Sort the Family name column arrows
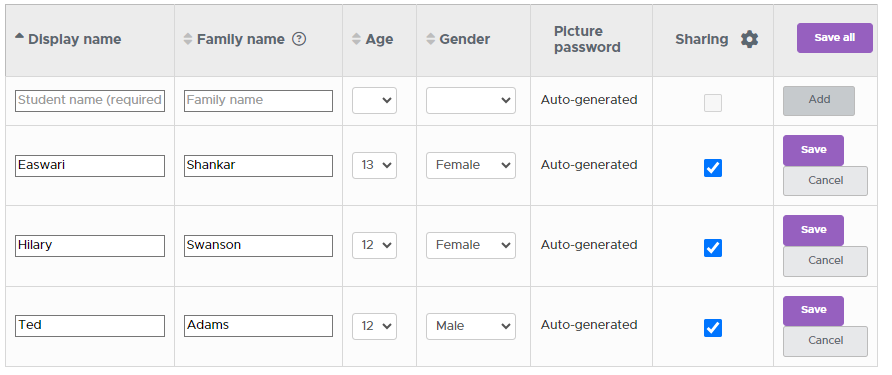892x375 pixels. pos(188,39)
